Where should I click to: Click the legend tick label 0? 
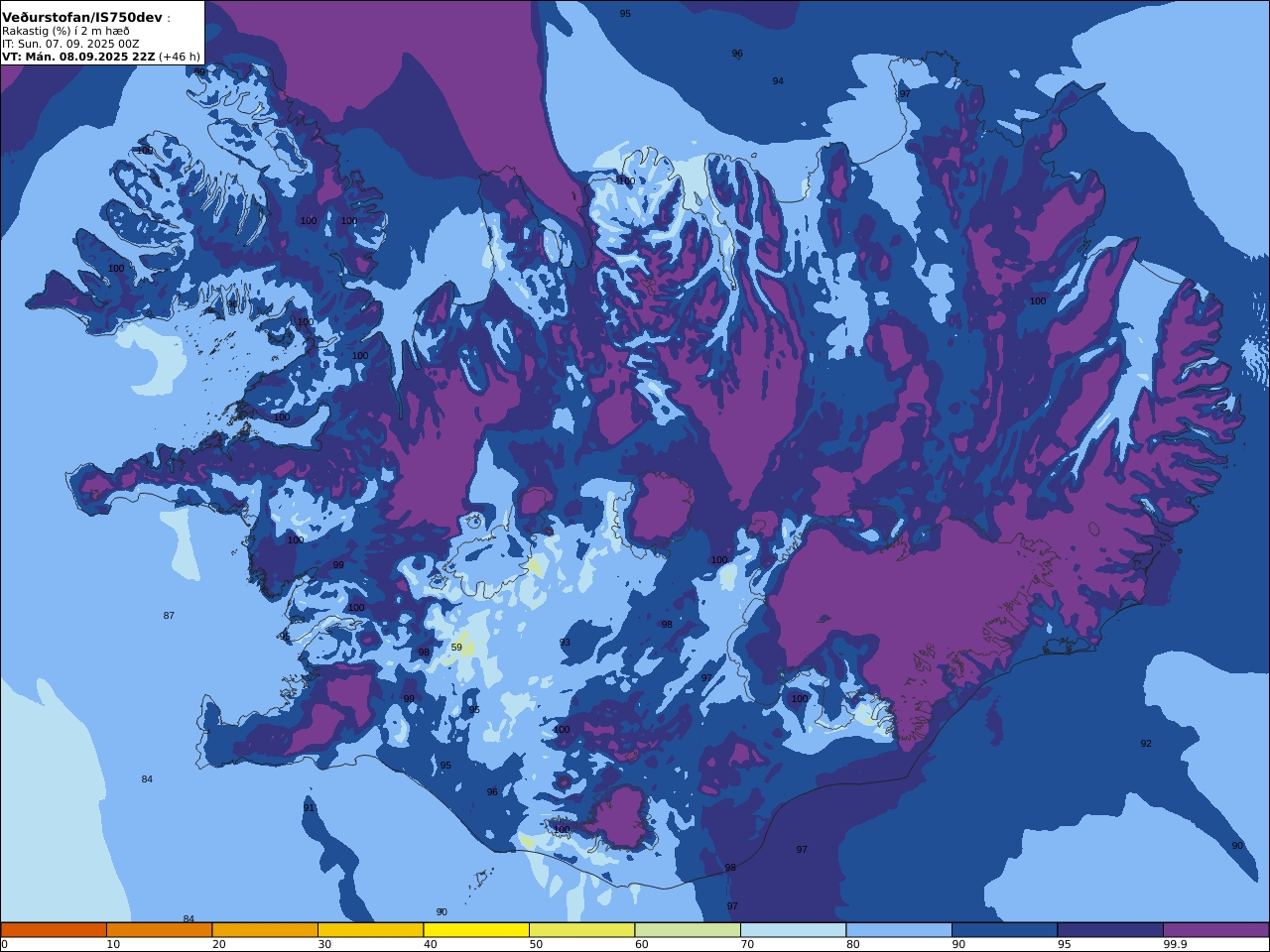pos(4,945)
